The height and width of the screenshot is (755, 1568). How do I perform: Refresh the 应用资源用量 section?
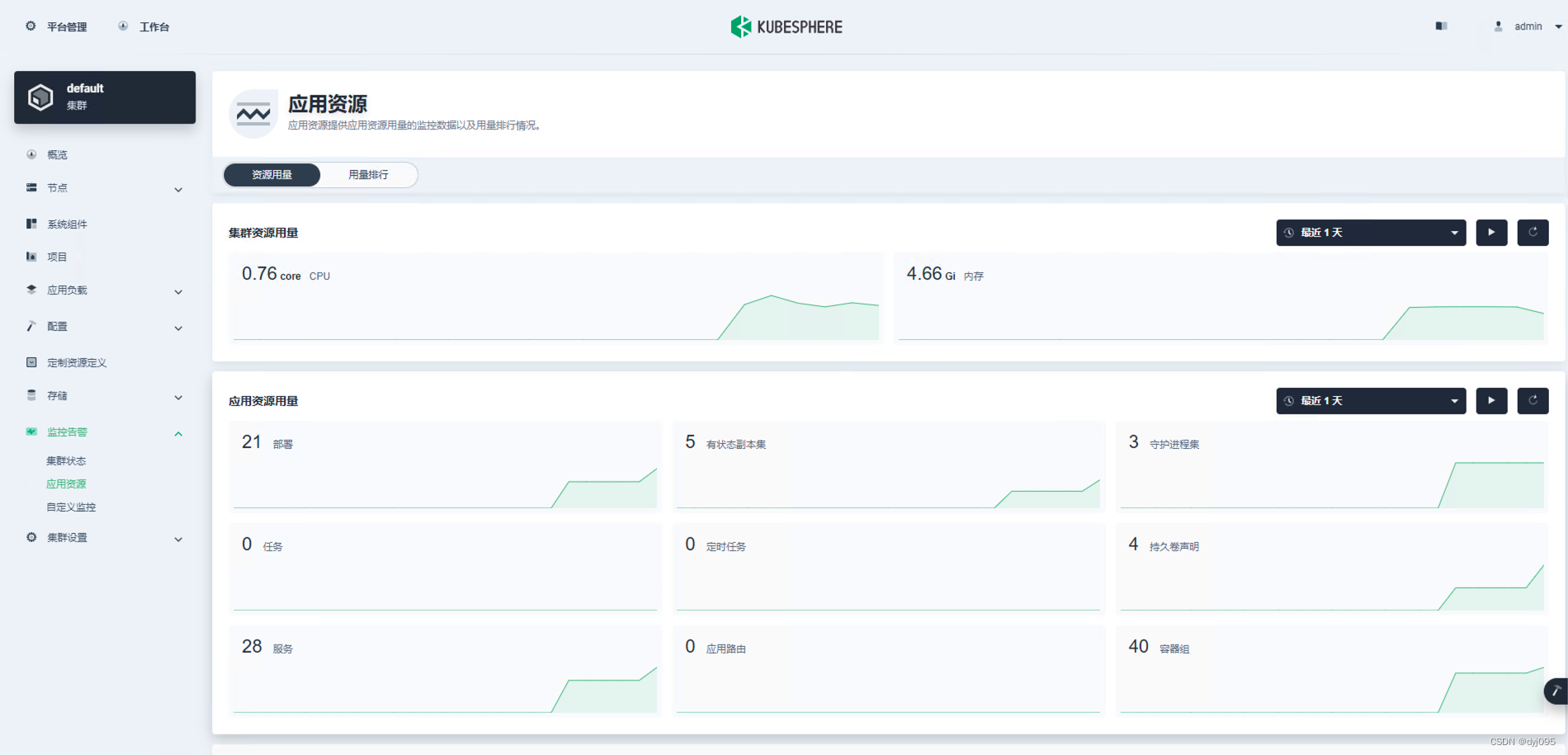tap(1533, 401)
